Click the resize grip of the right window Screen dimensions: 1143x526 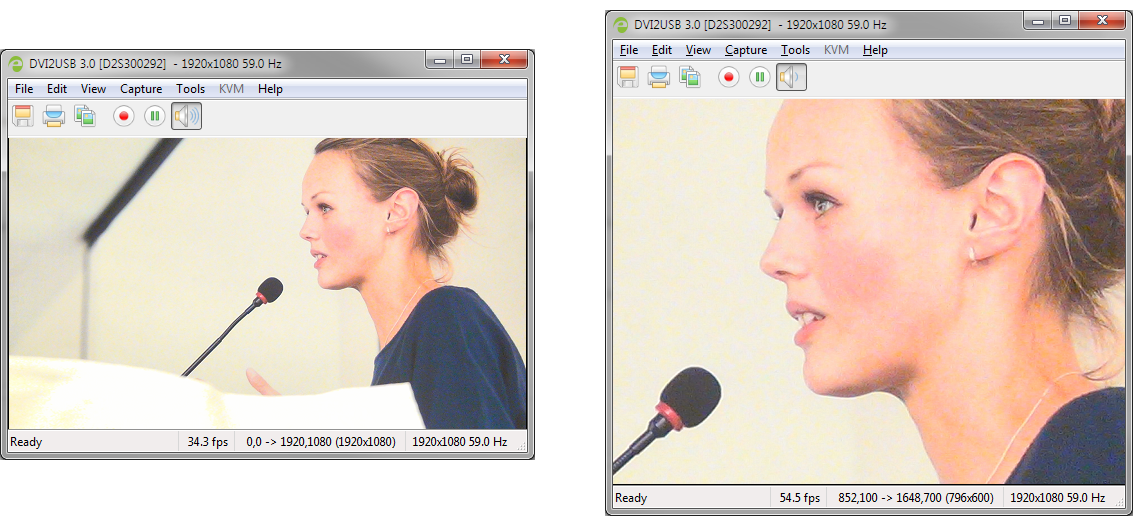1120,503
